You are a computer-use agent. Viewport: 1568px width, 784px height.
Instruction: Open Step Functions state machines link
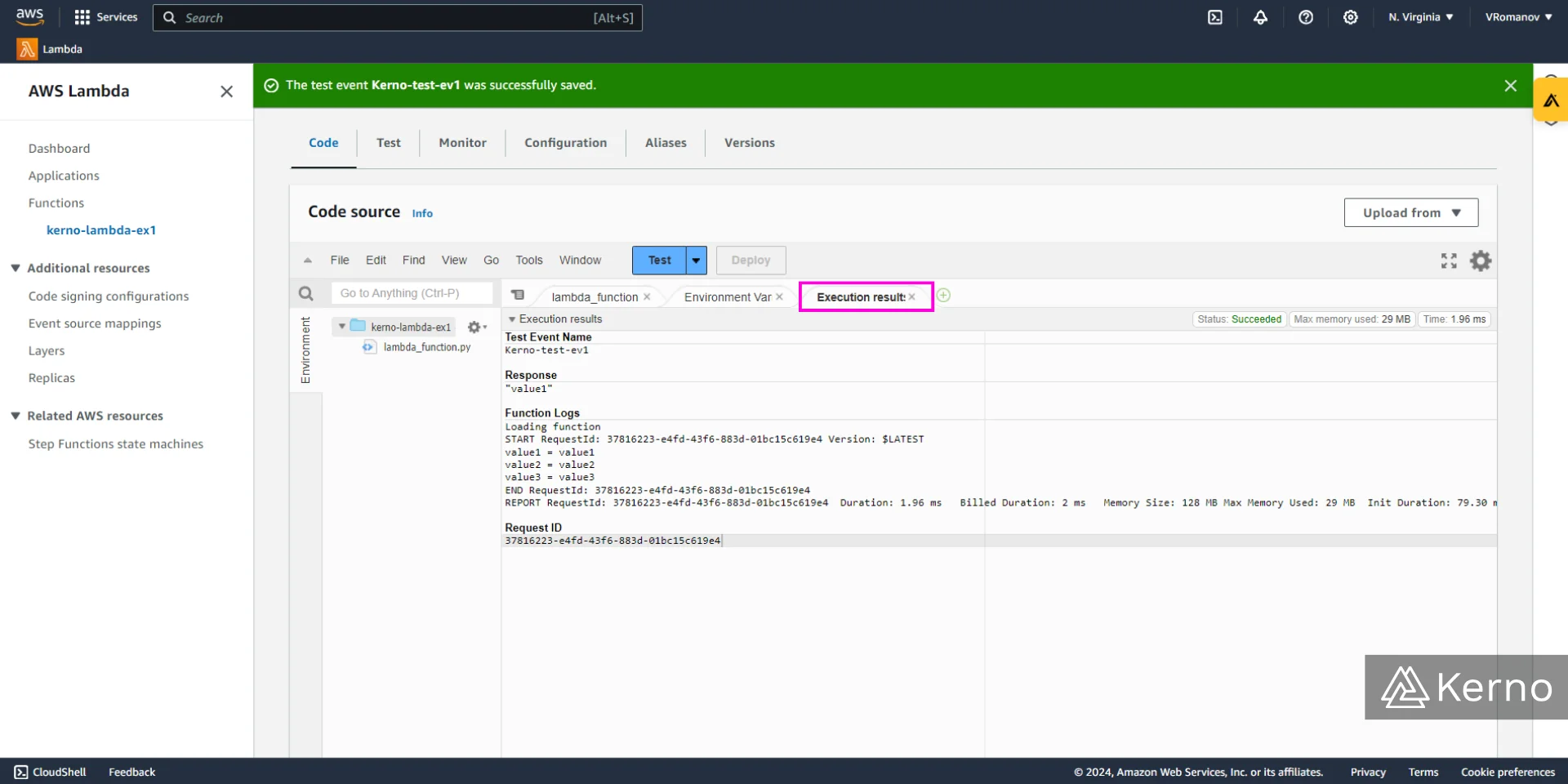point(116,444)
